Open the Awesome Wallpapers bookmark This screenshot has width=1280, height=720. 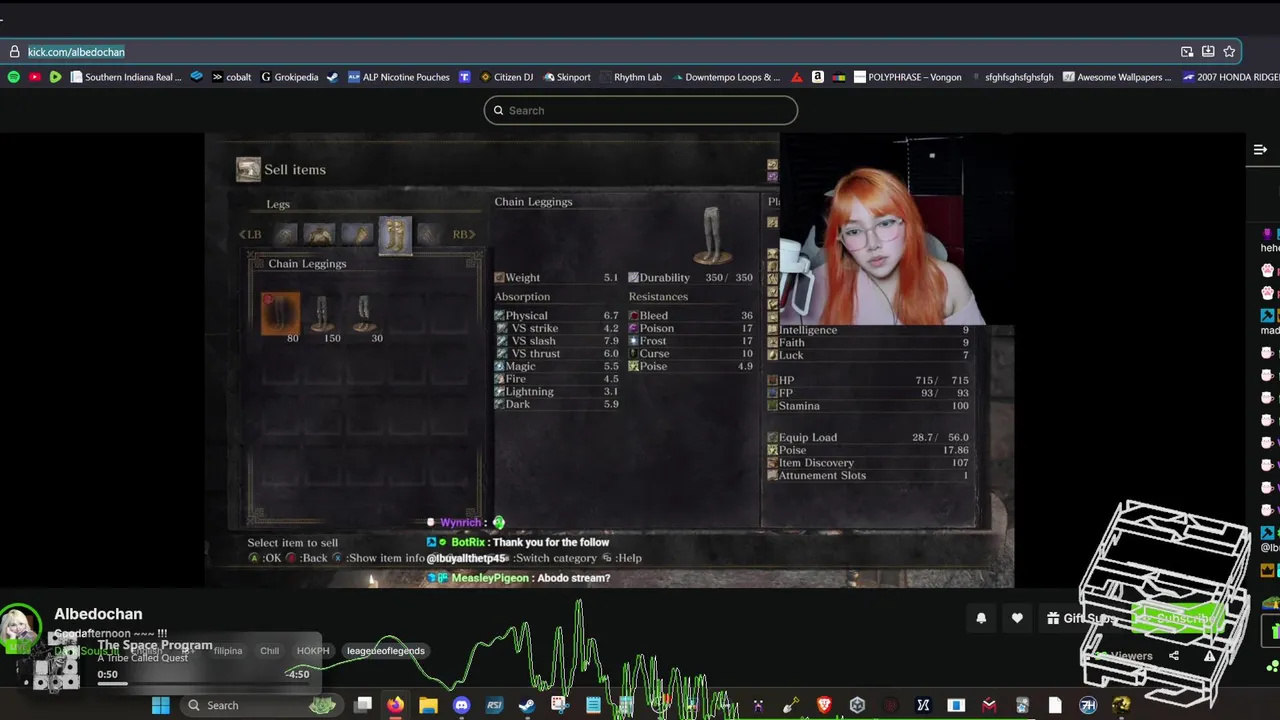click(x=1117, y=77)
